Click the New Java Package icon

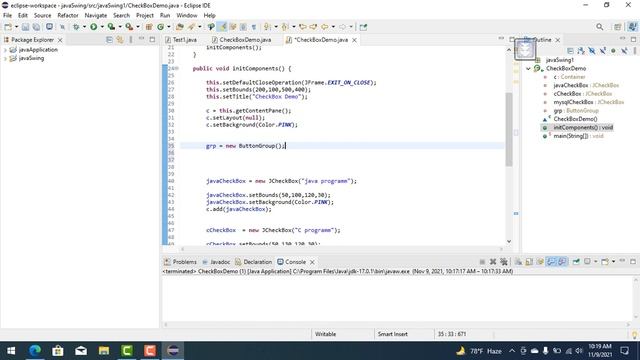(x=149, y=27)
